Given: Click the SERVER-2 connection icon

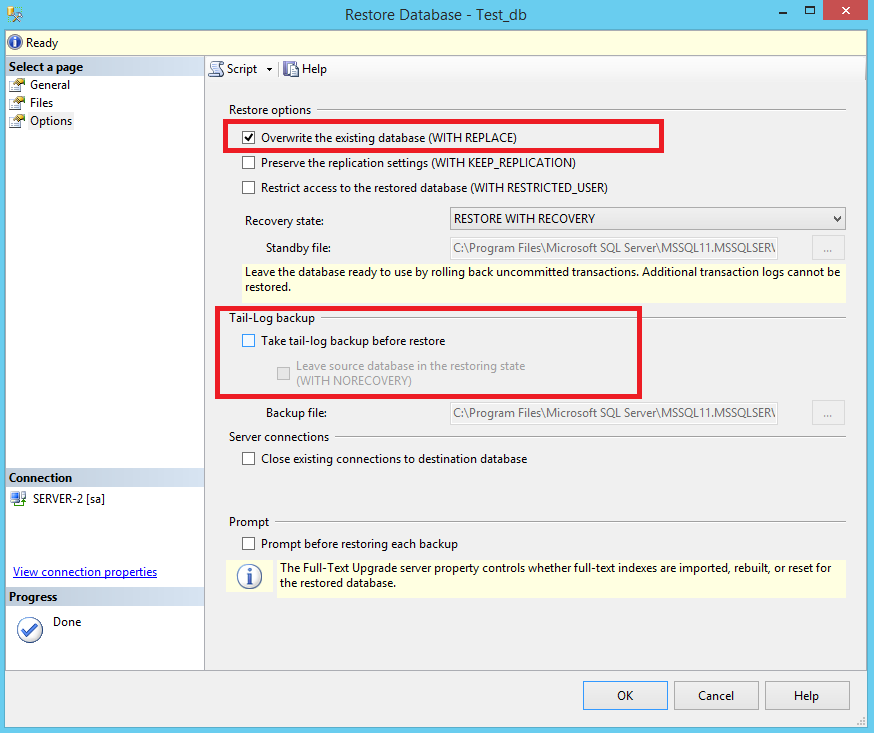Looking at the screenshot, I should point(19,499).
